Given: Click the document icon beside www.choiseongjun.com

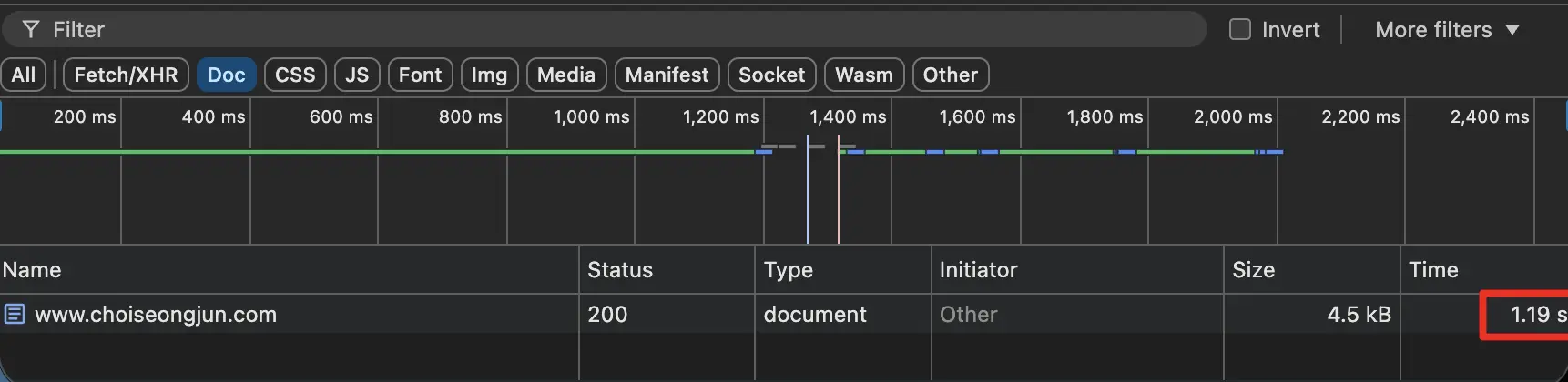Looking at the screenshot, I should pos(15,315).
